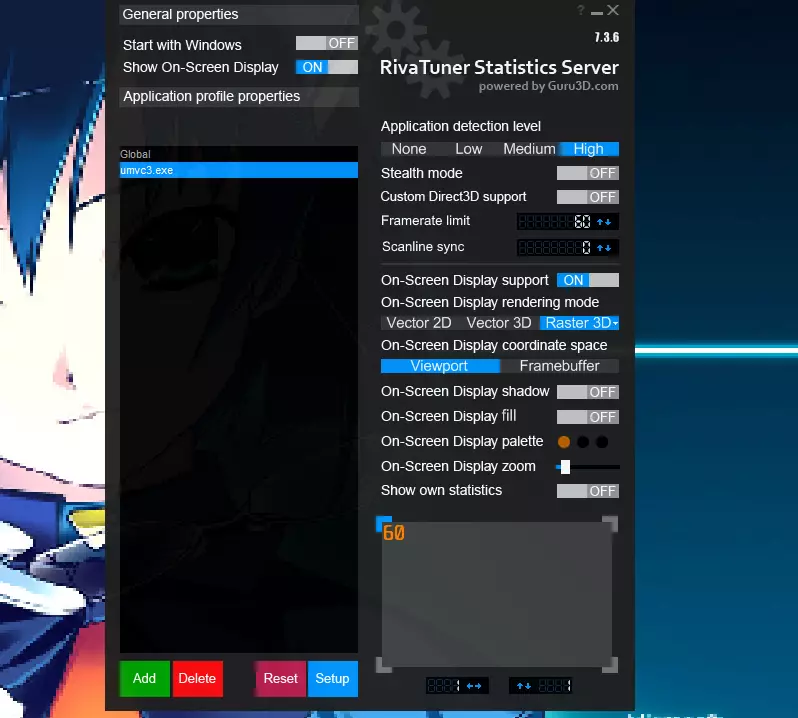Open the Raster 3D dropdown arrow

615,324
